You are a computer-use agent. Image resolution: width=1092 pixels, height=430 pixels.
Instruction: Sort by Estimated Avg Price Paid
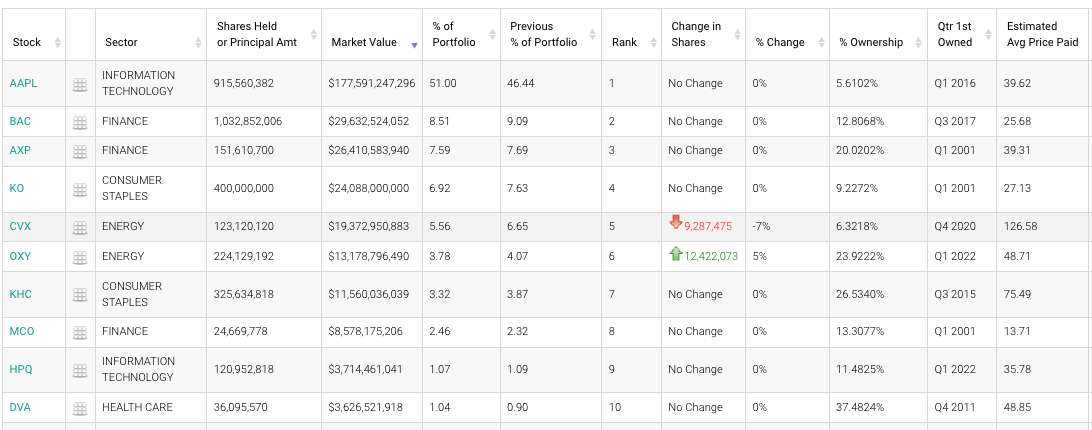(x=1042, y=34)
